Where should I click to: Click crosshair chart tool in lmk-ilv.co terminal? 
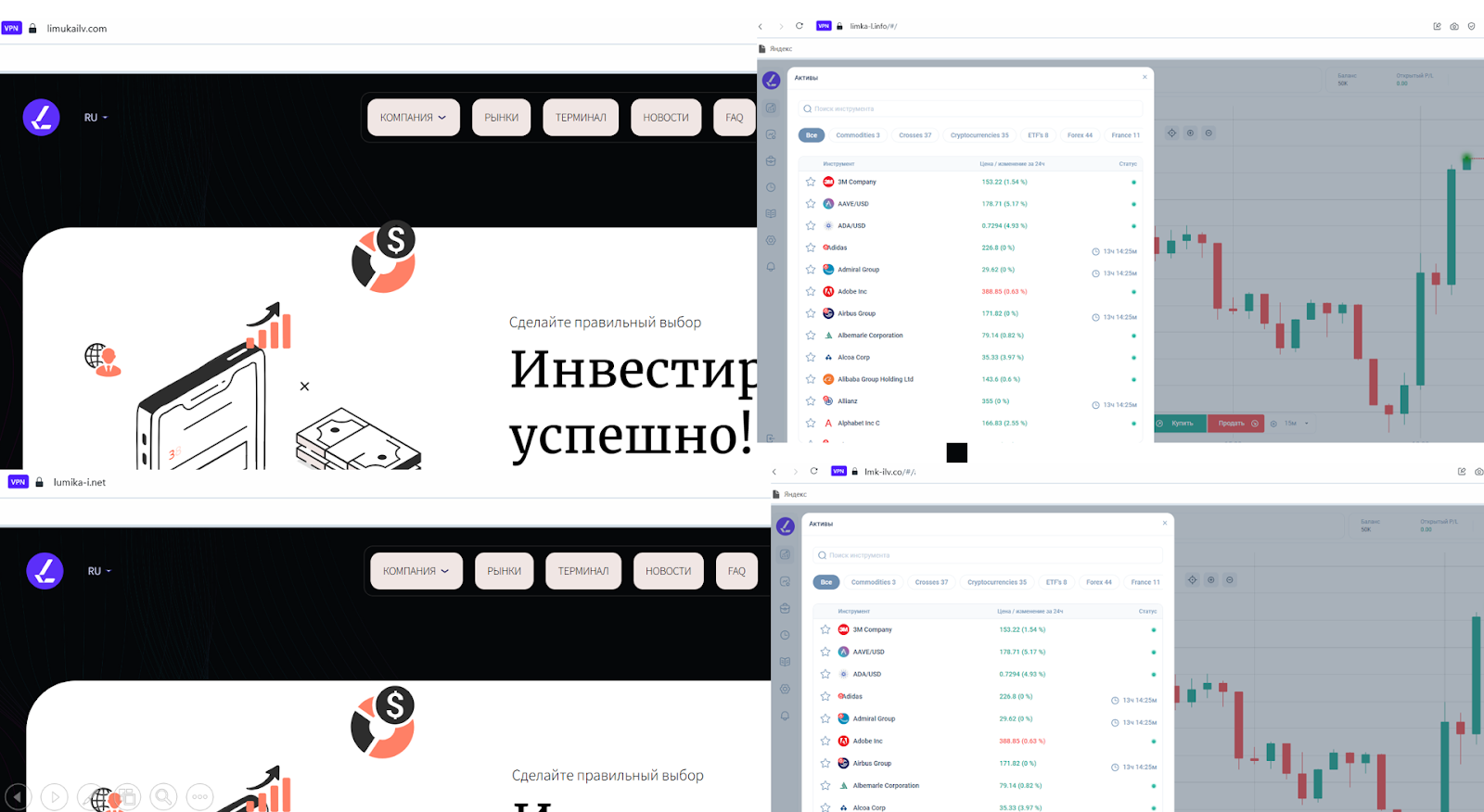(x=1193, y=579)
